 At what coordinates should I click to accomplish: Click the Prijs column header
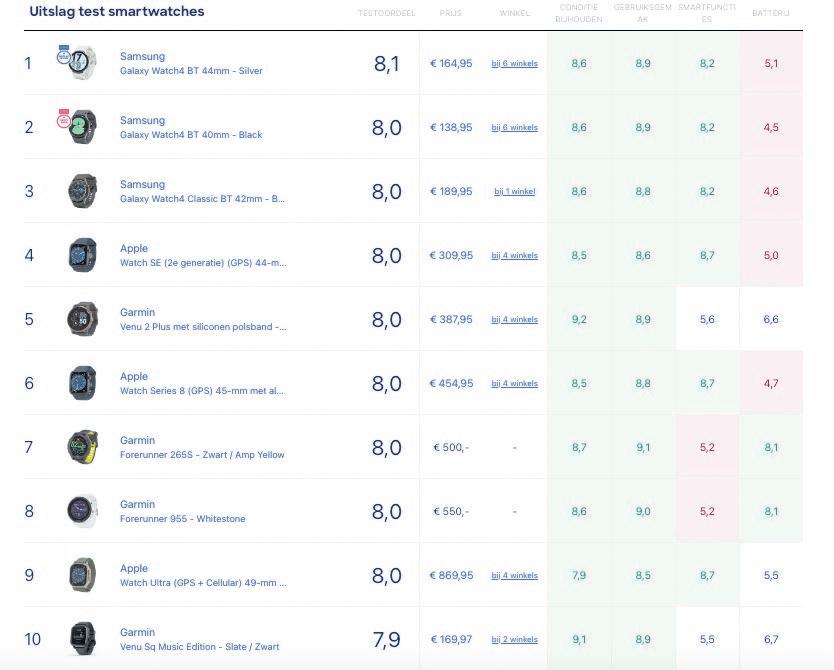[451, 13]
